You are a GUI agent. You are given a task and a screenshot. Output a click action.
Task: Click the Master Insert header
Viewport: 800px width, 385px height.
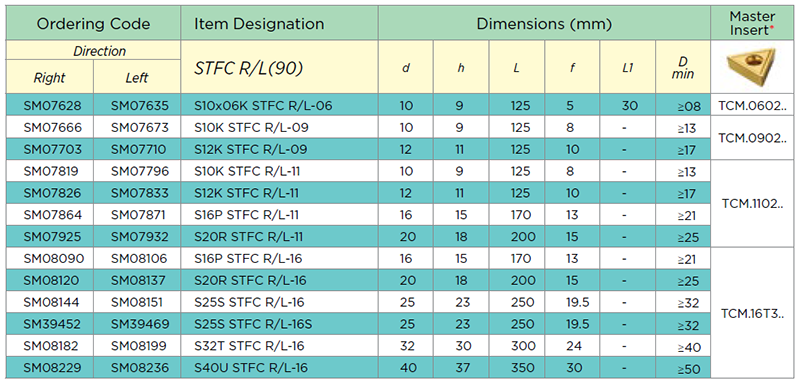click(752, 23)
